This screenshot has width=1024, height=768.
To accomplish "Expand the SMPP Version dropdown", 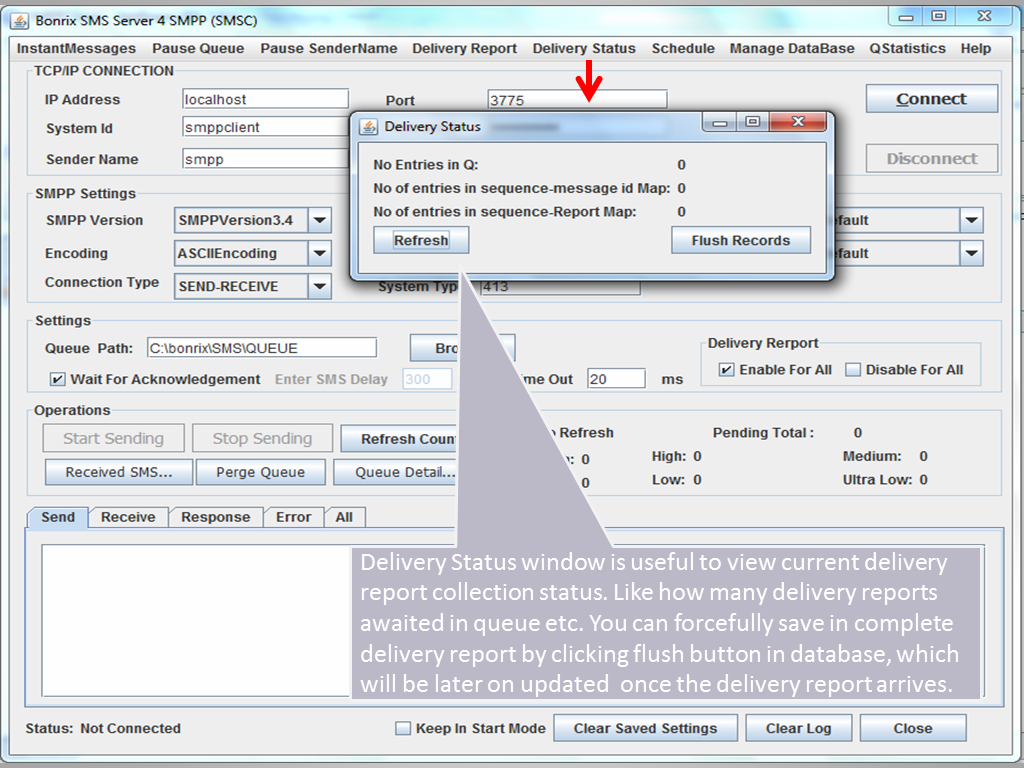I will (319, 221).
